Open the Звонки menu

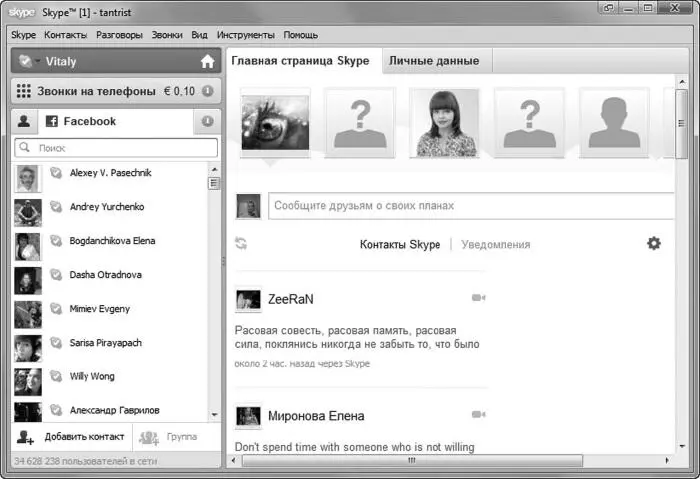(x=167, y=35)
